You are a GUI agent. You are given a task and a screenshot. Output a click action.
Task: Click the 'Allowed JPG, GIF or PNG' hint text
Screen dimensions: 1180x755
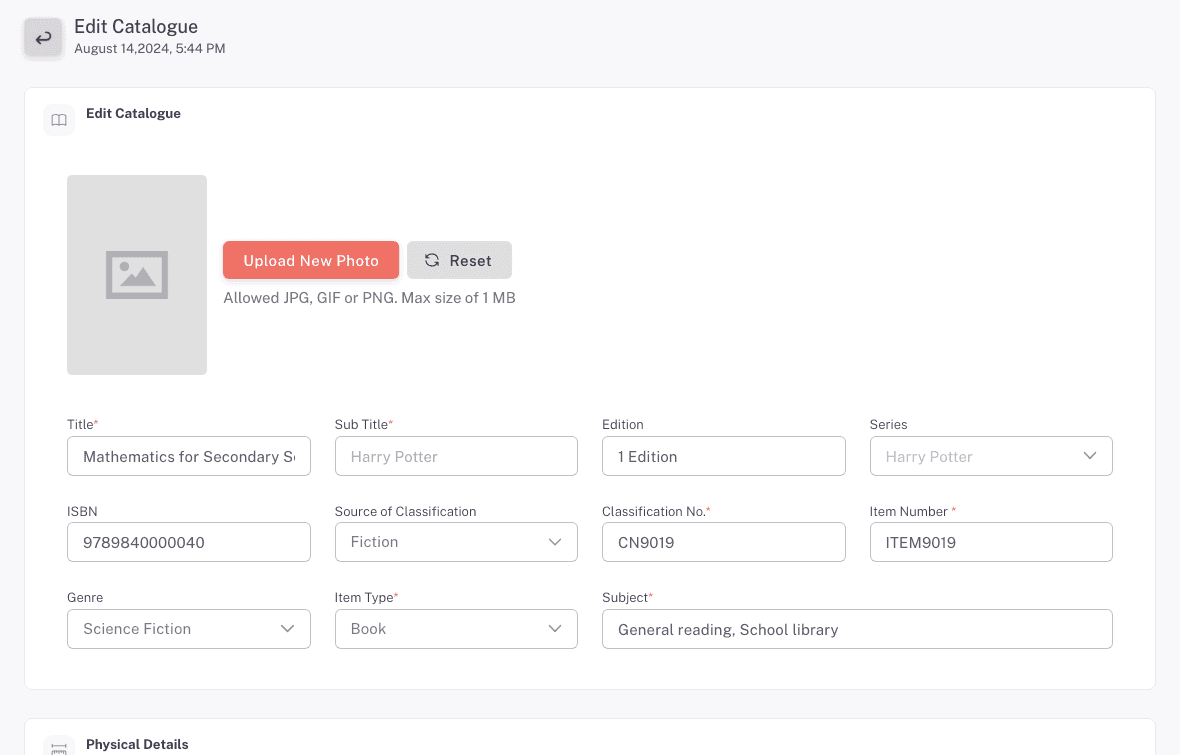click(370, 298)
